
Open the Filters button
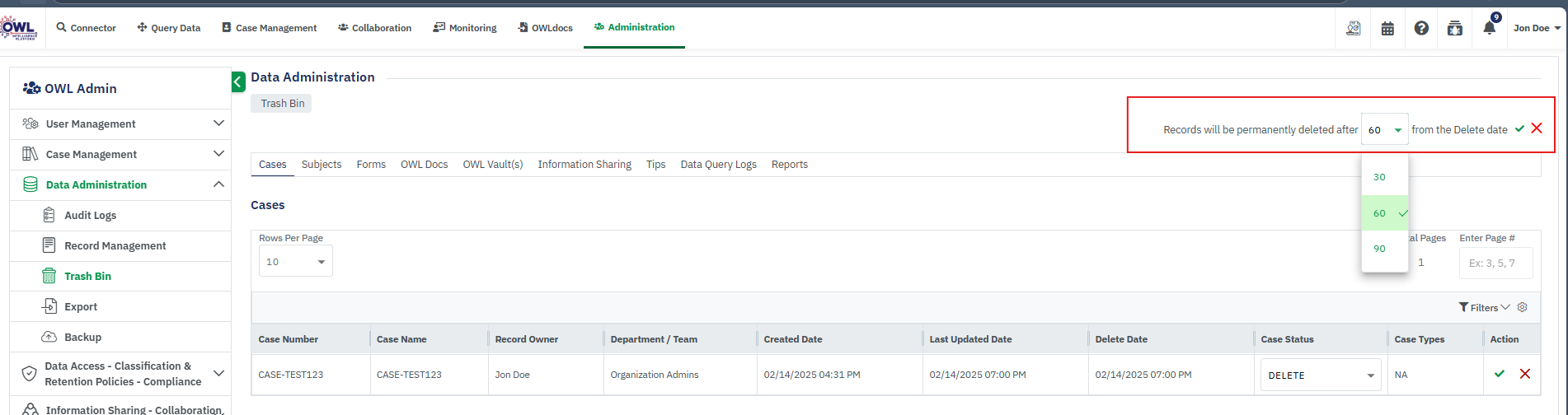(1484, 307)
